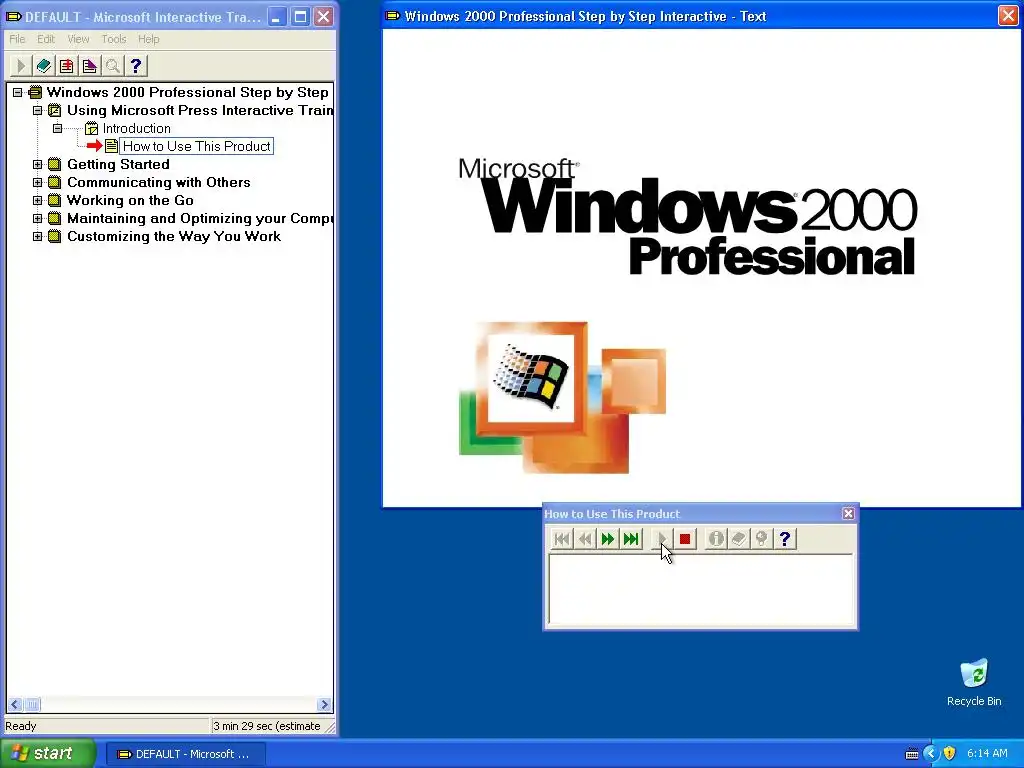Click the info 'i' icon in playback panel
Viewport: 1024px width, 768px height.
[x=716, y=539]
